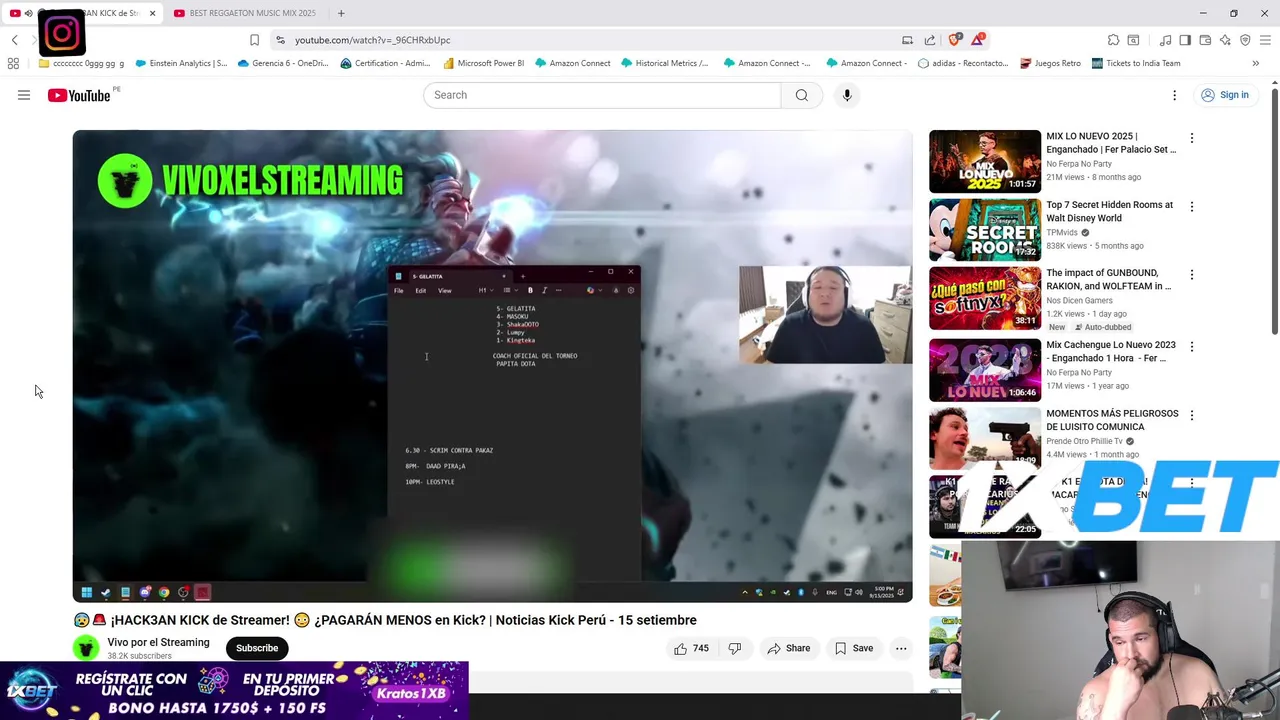Click the Sign in button
Image resolution: width=1280 pixels, height=720 pixels.
(1225, 95)
